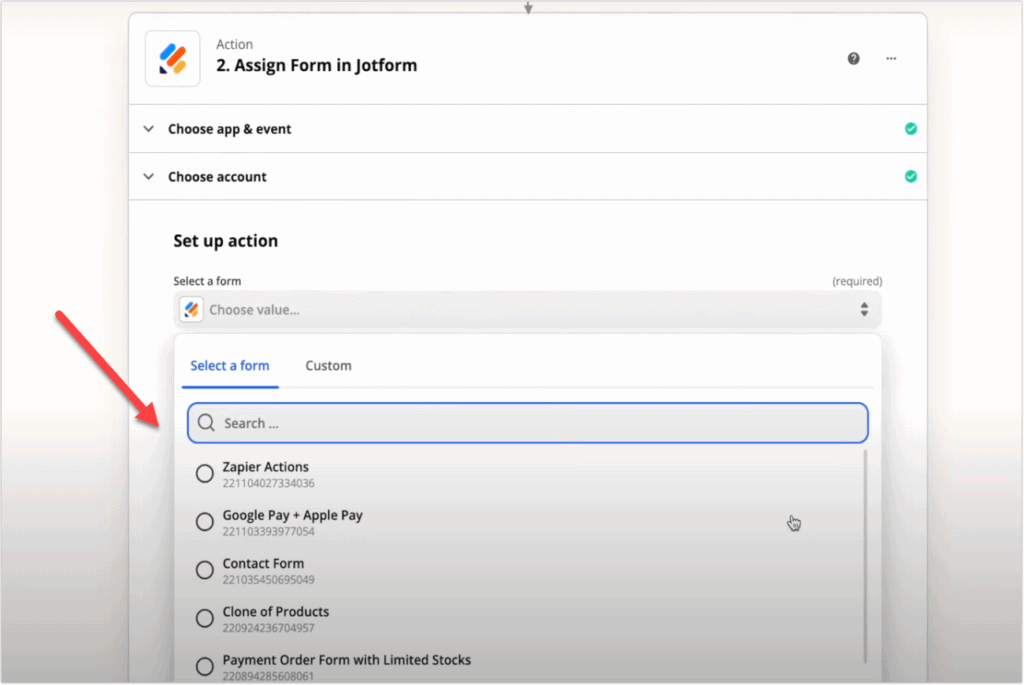Click the Search input field
Viewport: 1024px width, 685px height.
[x=528, y=423]
